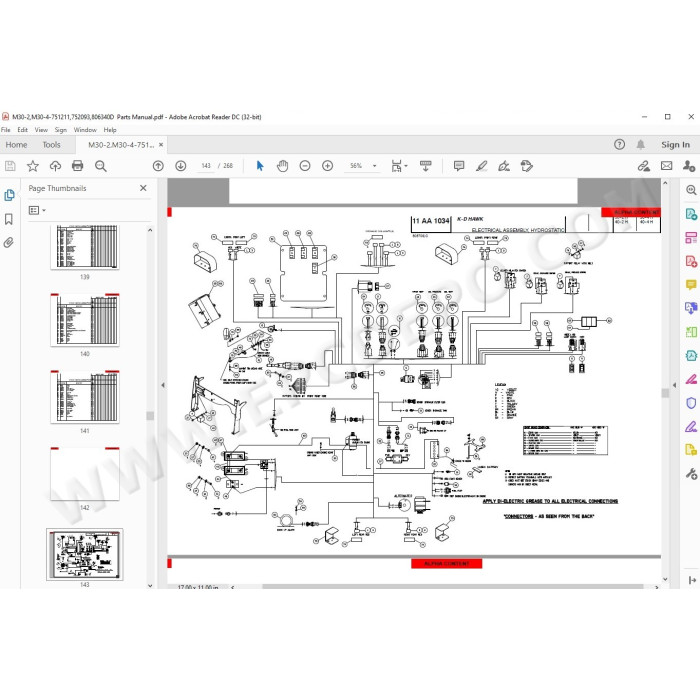The width and height of the screenshot is (700, 700).
Task: Bookmark file with the star icon
Action: [x=33, y=166]
